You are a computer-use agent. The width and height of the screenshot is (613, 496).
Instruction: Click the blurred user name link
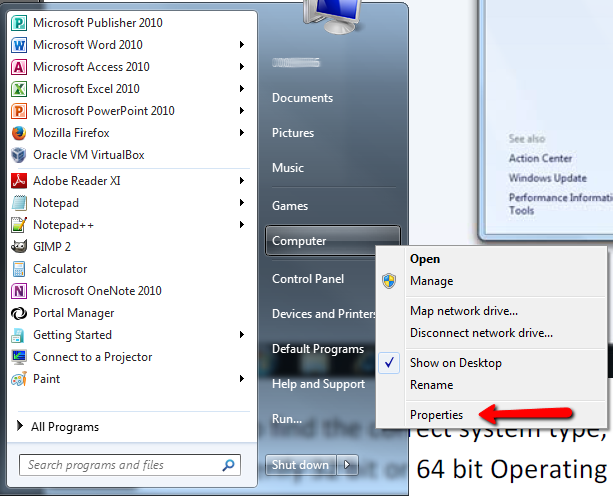coord(296,63)
